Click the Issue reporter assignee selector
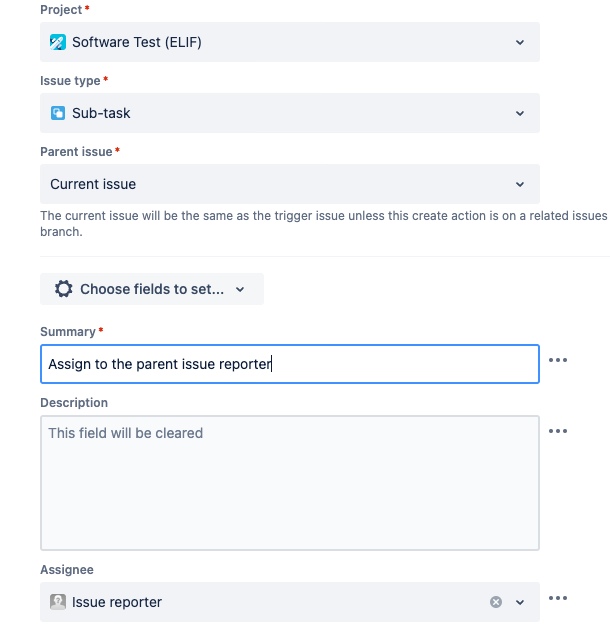Viewport: 610px width, 641px height. (290, 602)
